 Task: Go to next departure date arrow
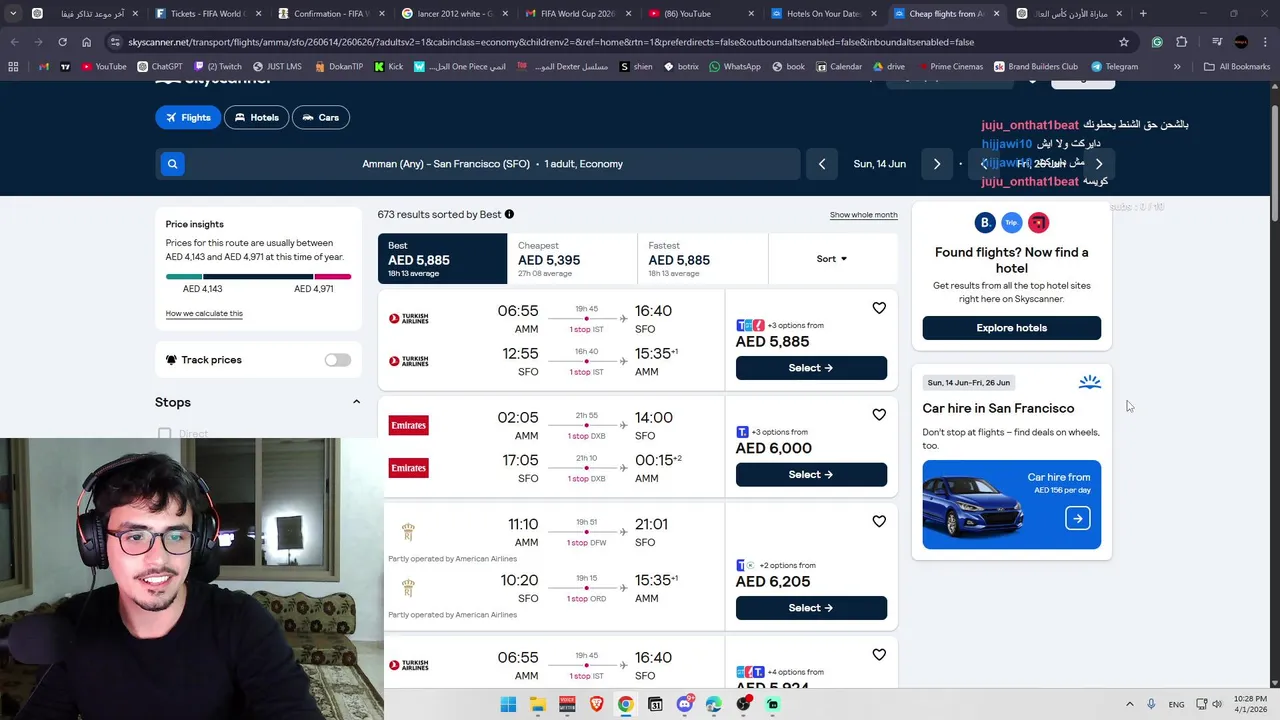[x=937, y=164]
